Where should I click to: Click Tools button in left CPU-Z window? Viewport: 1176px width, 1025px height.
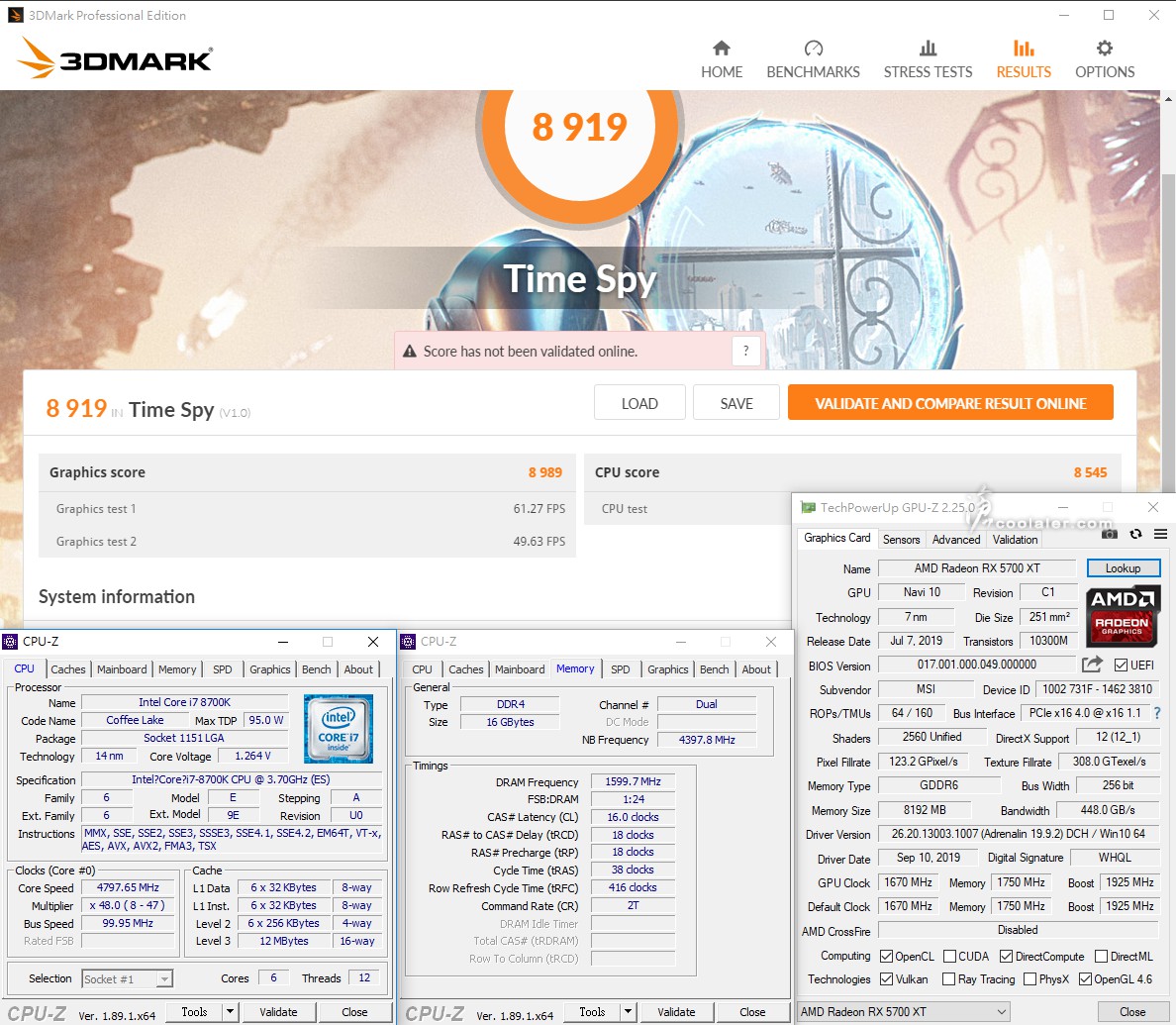pos(194,1011)
